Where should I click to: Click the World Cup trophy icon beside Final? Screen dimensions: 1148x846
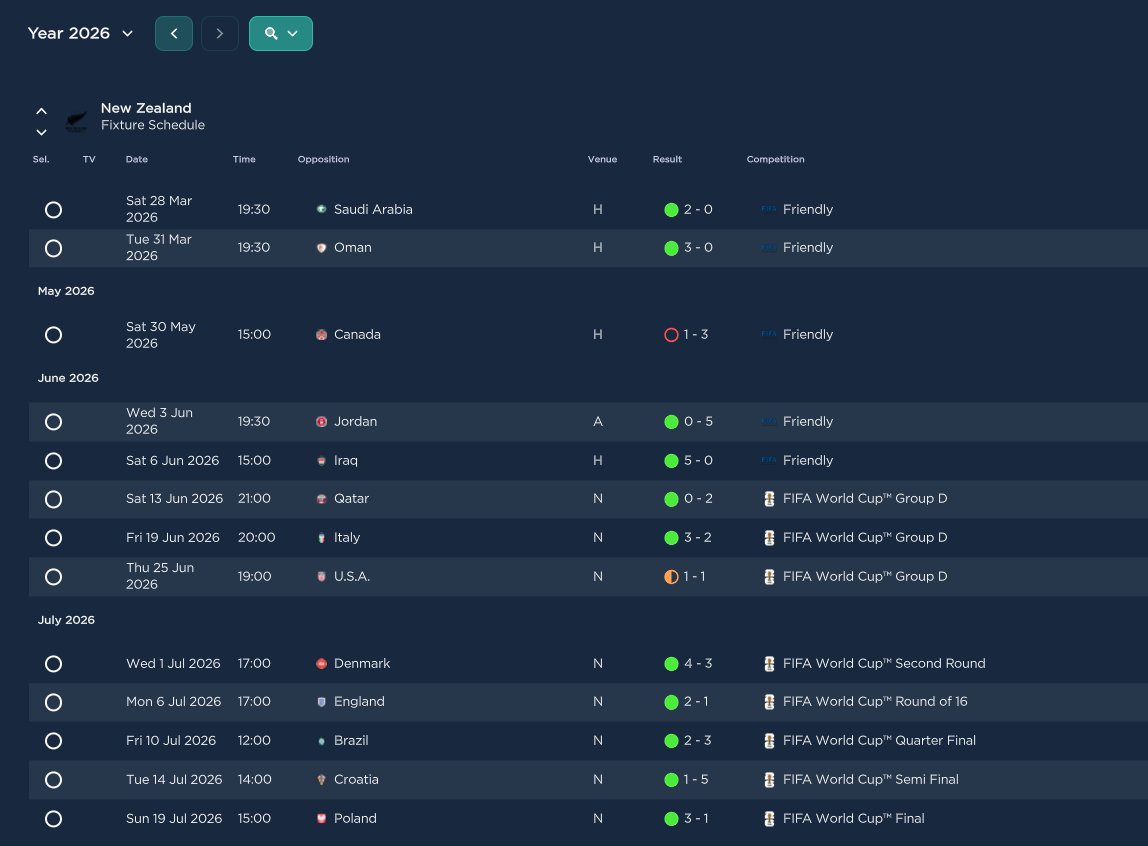[x=769, y=819]
